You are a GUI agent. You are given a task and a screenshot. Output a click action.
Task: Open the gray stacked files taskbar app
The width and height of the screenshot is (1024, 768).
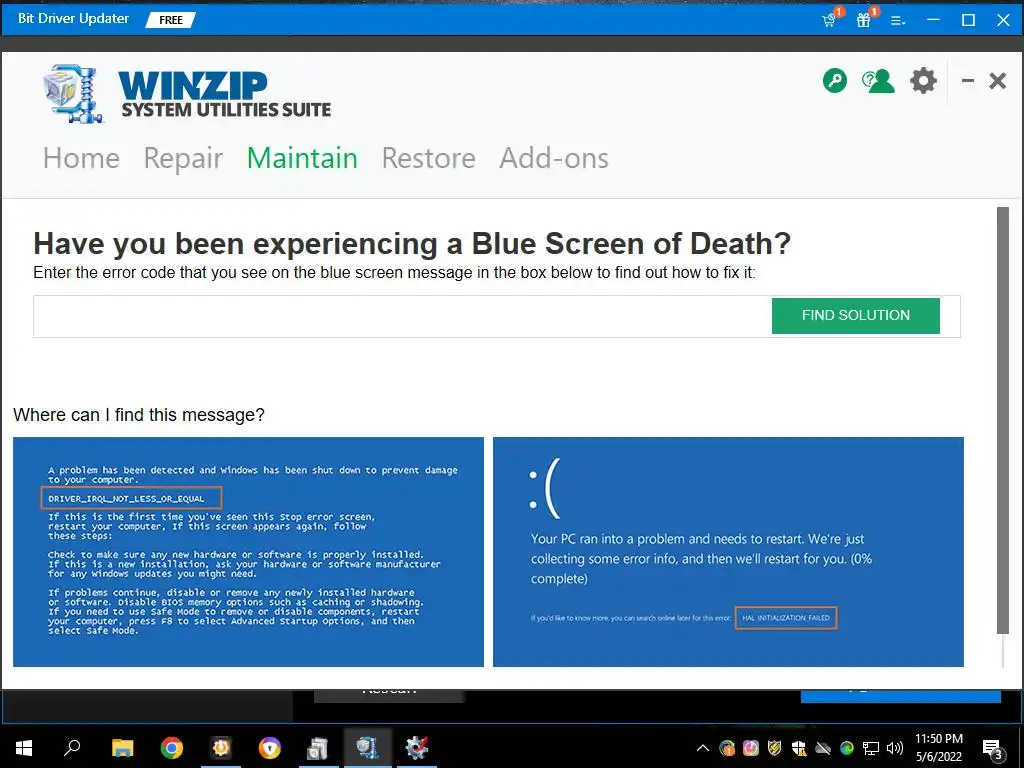pyautogui.click(x=318, y=747)
